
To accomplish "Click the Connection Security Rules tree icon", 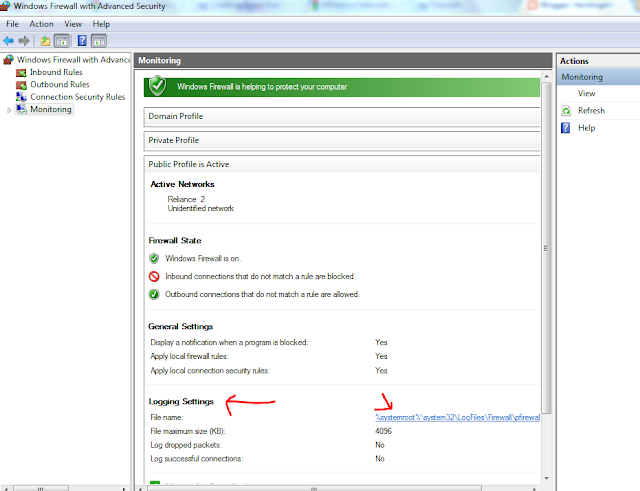I will click(x=21, y=97).
